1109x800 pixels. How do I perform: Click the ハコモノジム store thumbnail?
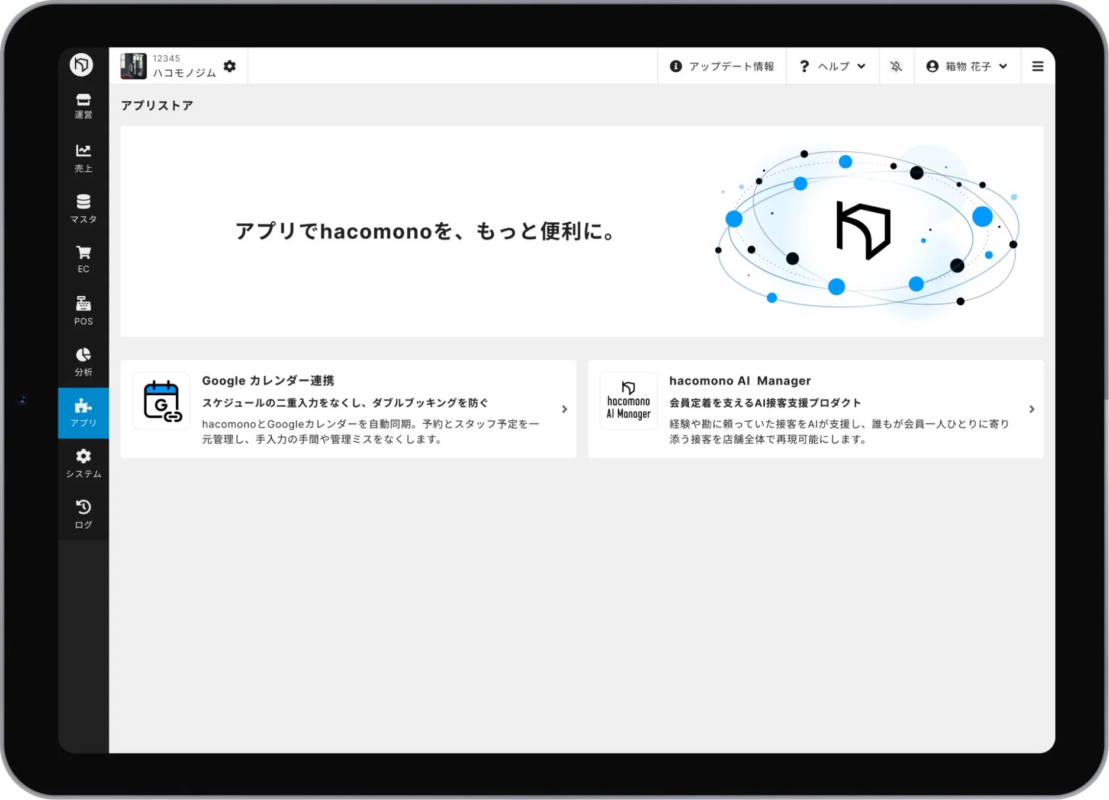tap(133, 66)
